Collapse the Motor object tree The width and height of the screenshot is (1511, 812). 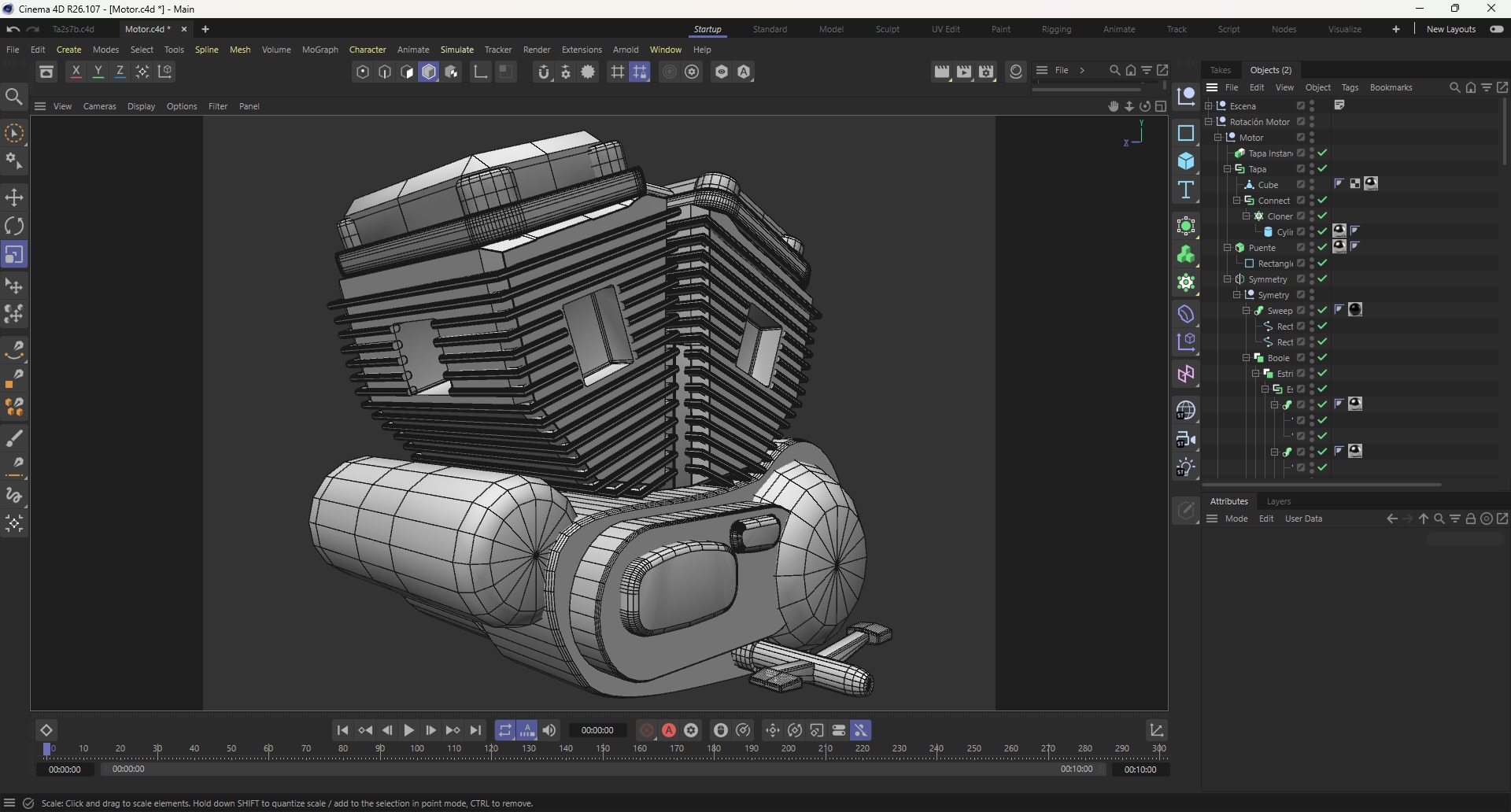point(1218,138)
